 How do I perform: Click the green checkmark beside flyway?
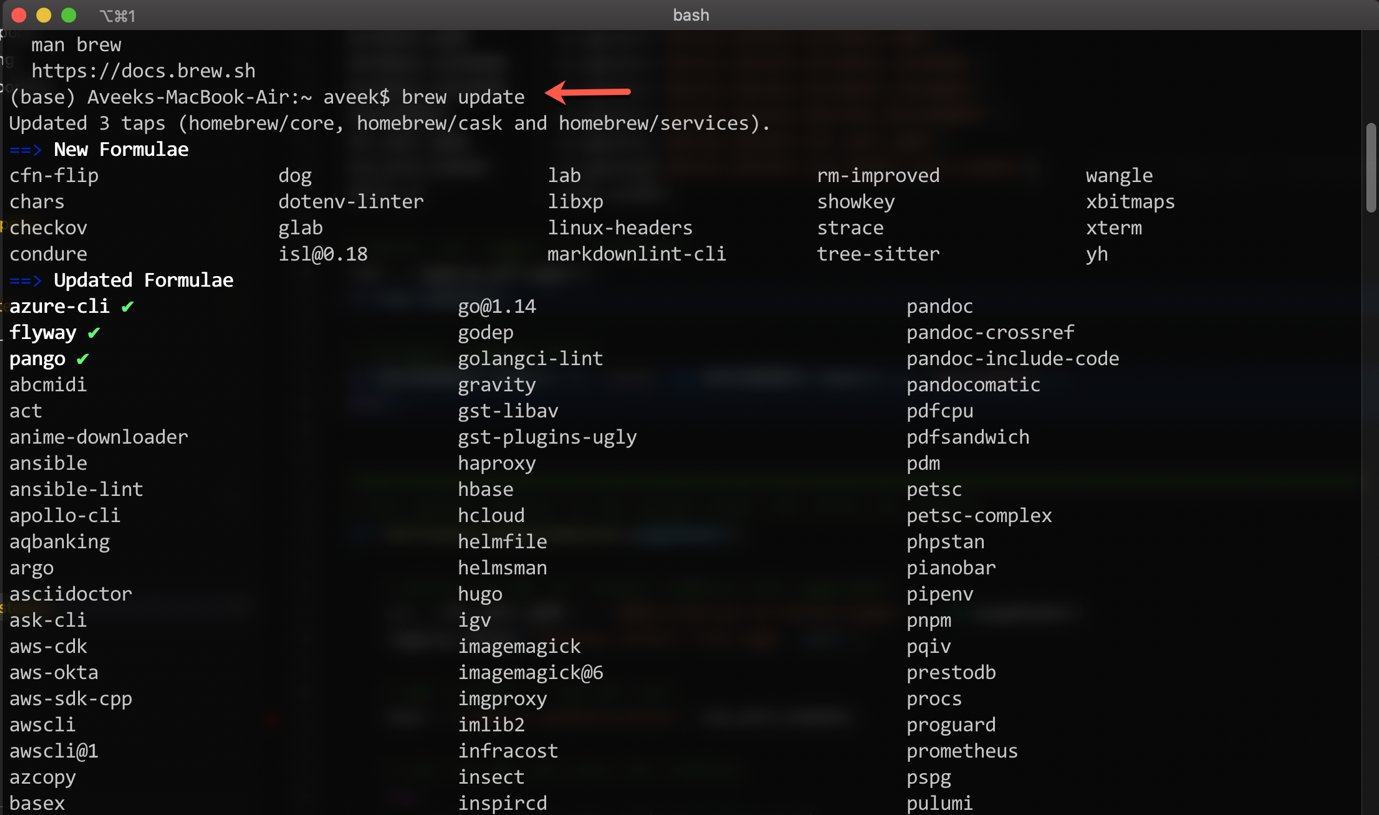pos(94,332)
